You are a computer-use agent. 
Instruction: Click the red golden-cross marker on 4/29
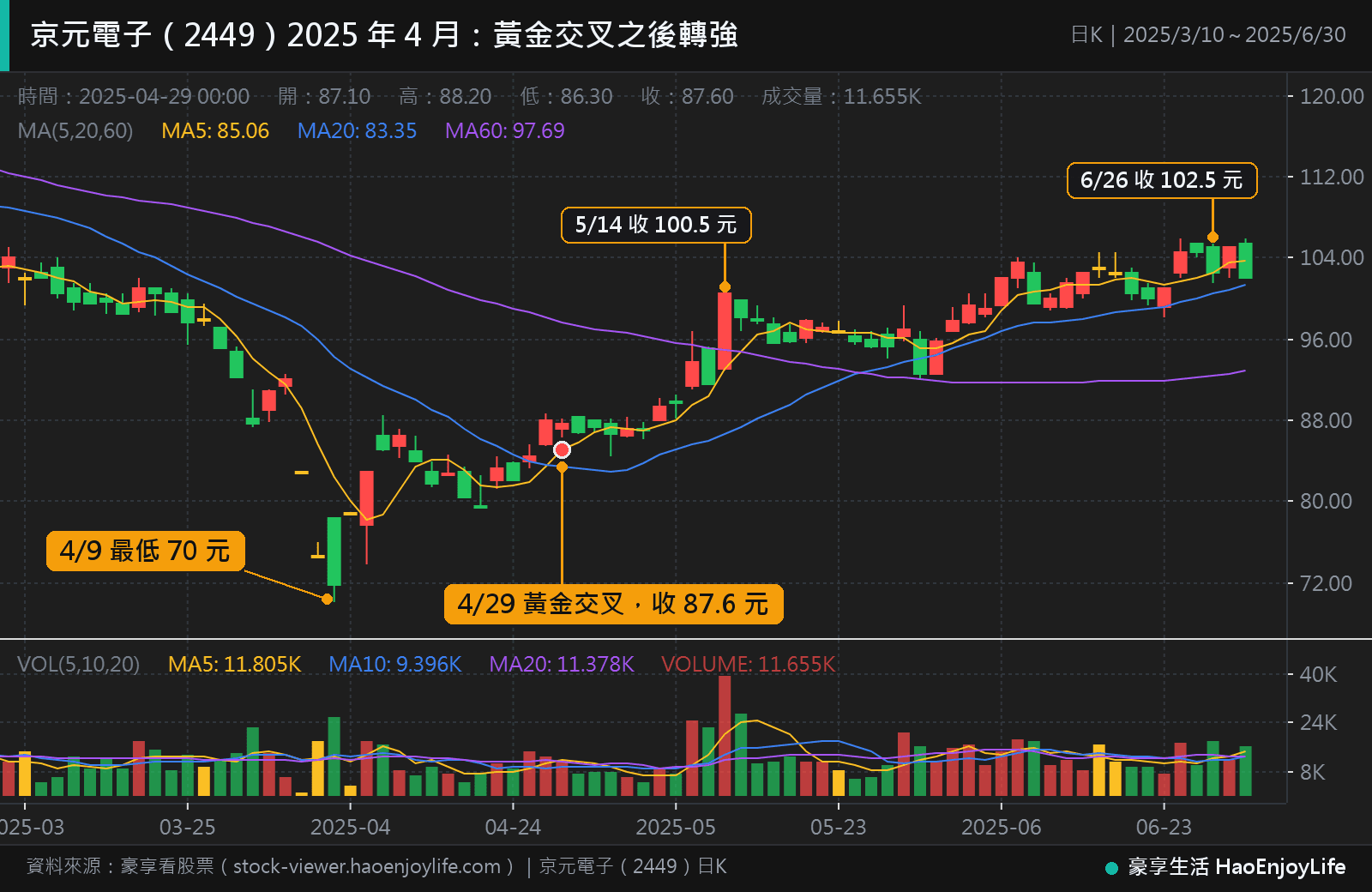(562, 450)
